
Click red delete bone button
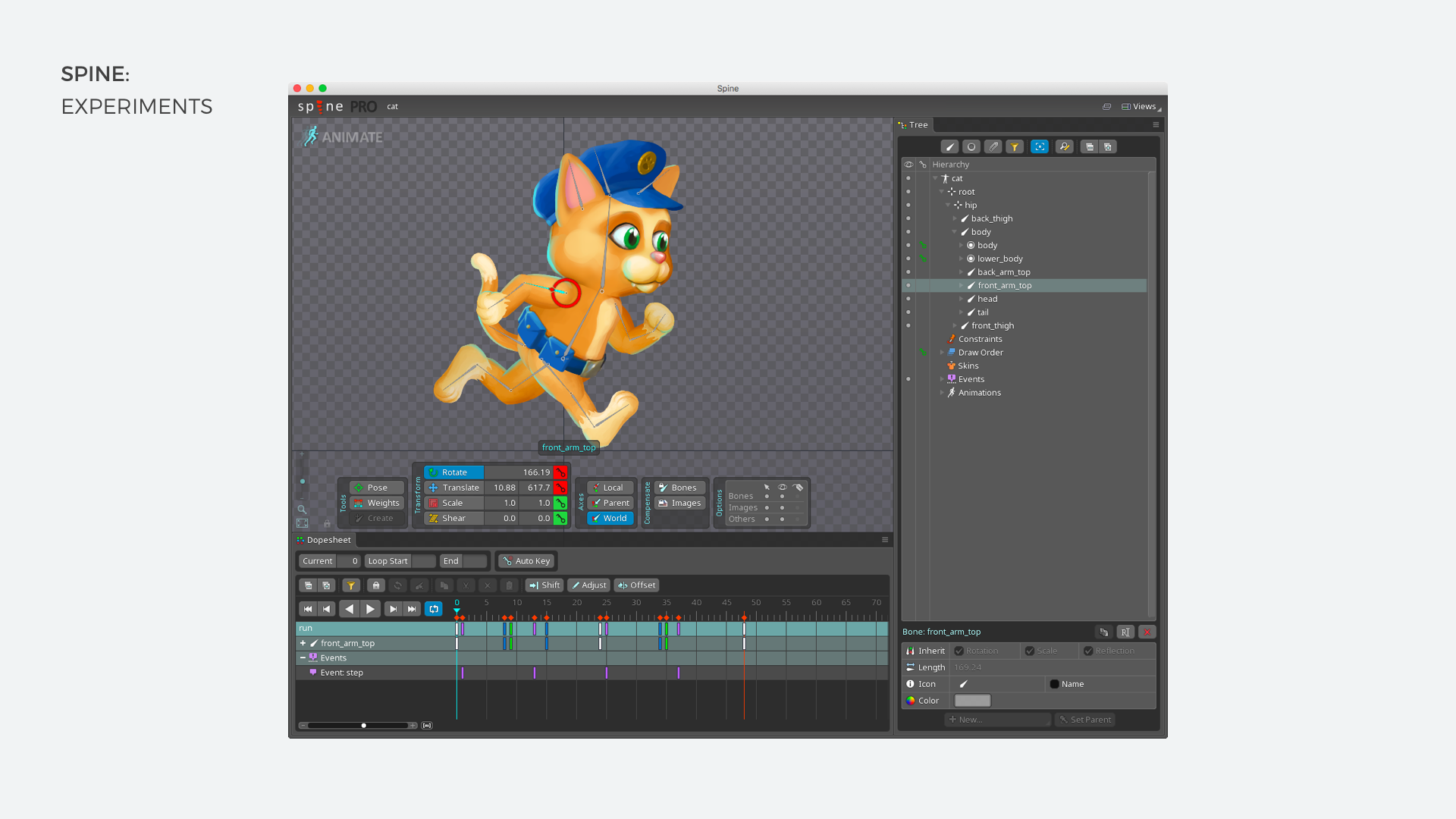1147,632
